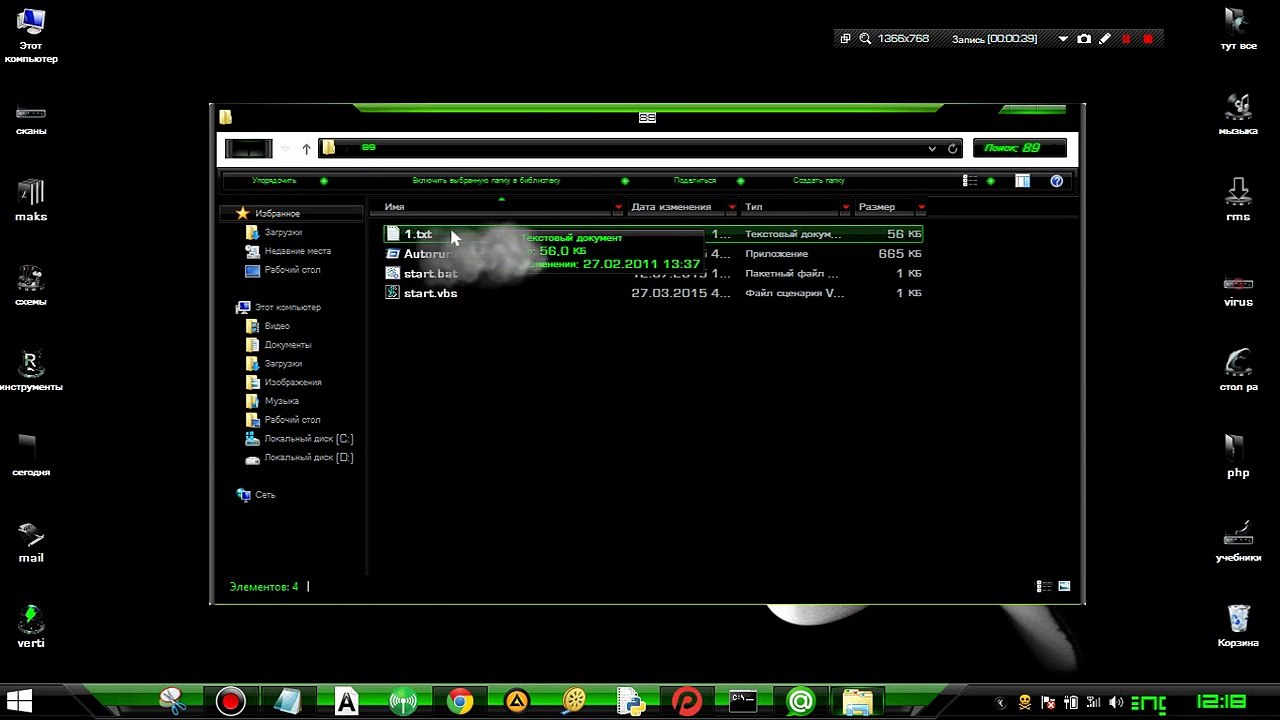Click recorder window-mode icon
This screenshot has height=720, width=1280.
coord(845,39)
